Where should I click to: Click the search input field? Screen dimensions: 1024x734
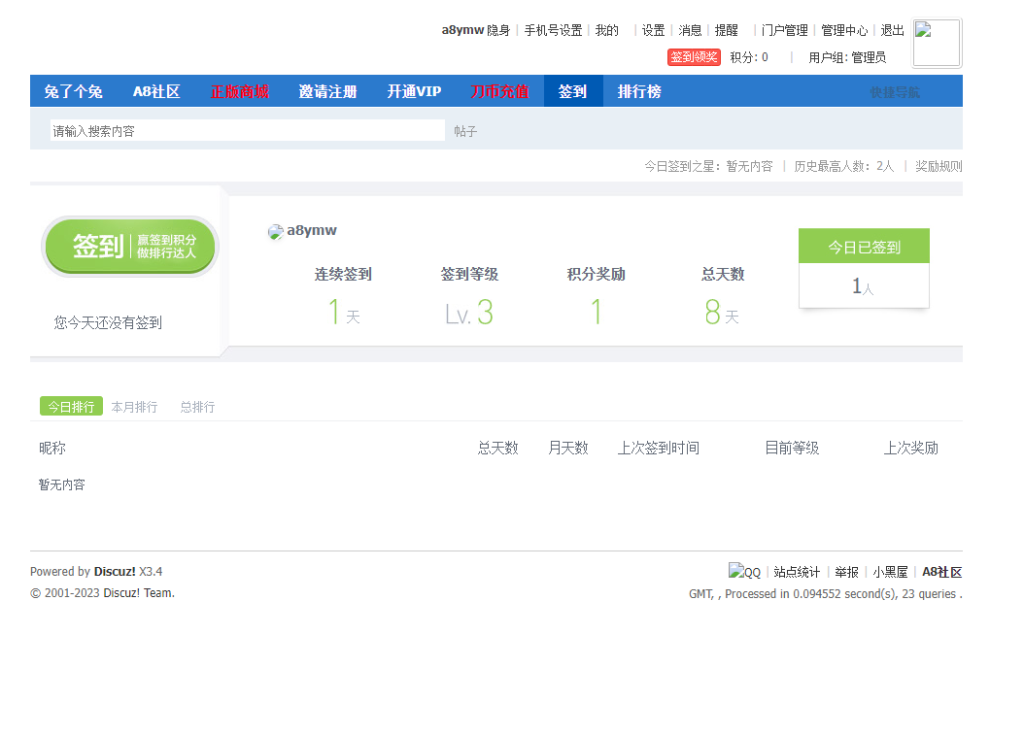pos(248,131)
